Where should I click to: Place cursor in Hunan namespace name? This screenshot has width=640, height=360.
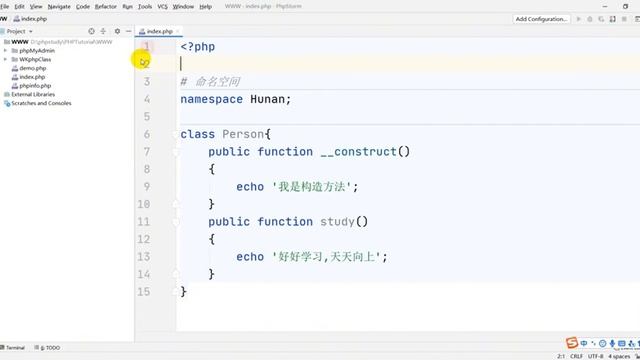(x=267, y=99)
